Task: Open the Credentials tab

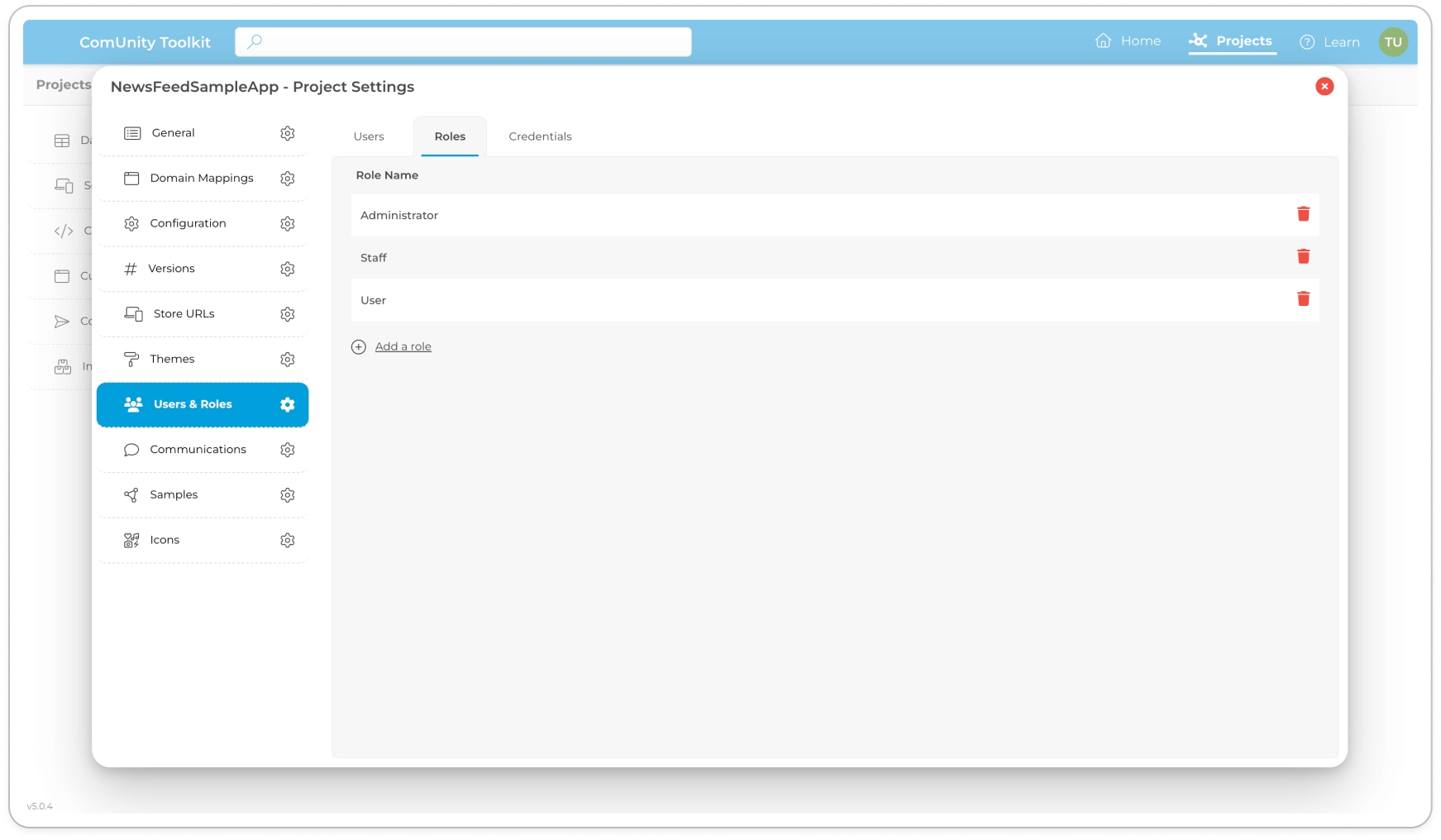Action: [x=540, y=136]
